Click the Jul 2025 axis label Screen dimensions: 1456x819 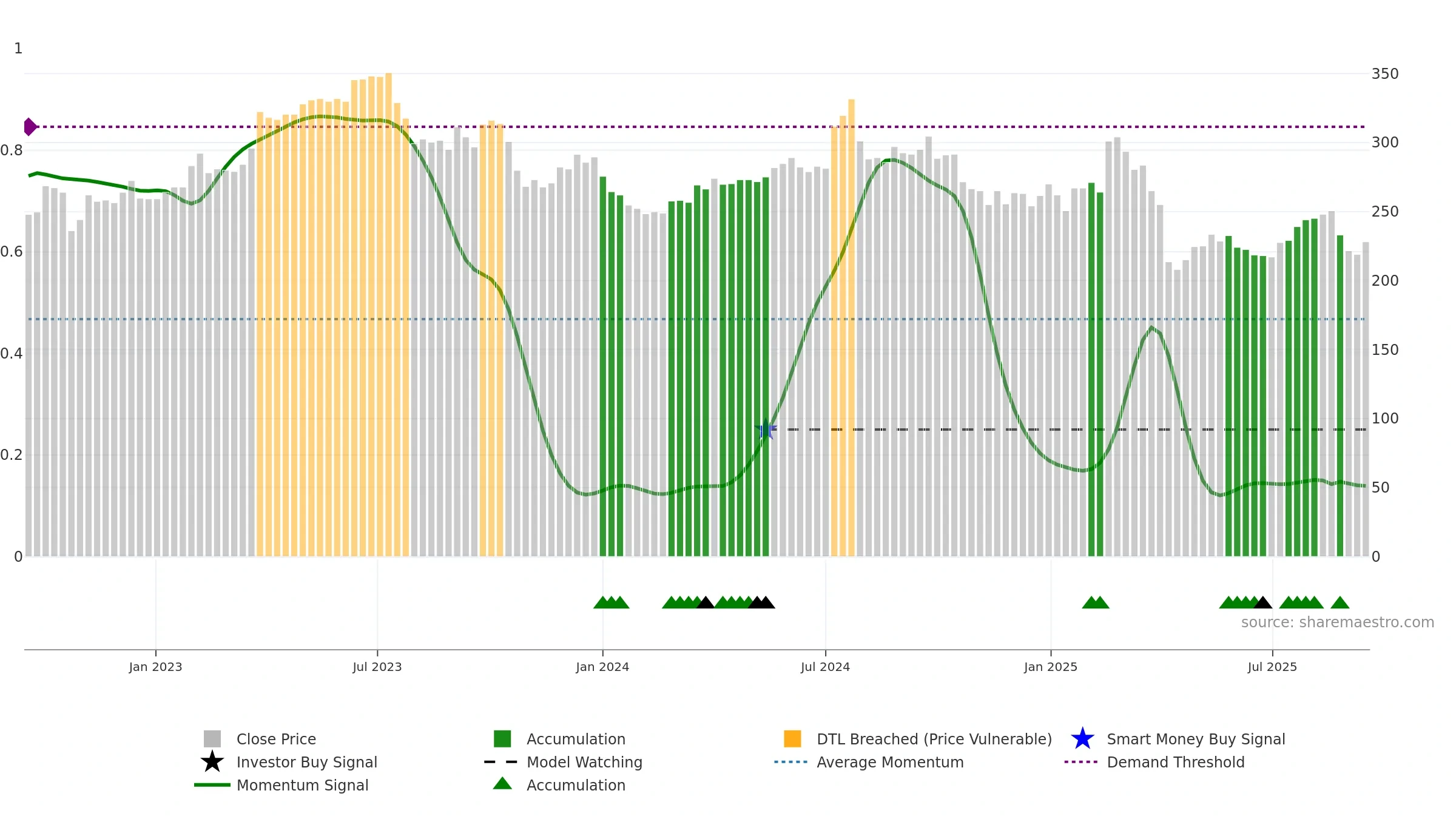pos(1272,667)
